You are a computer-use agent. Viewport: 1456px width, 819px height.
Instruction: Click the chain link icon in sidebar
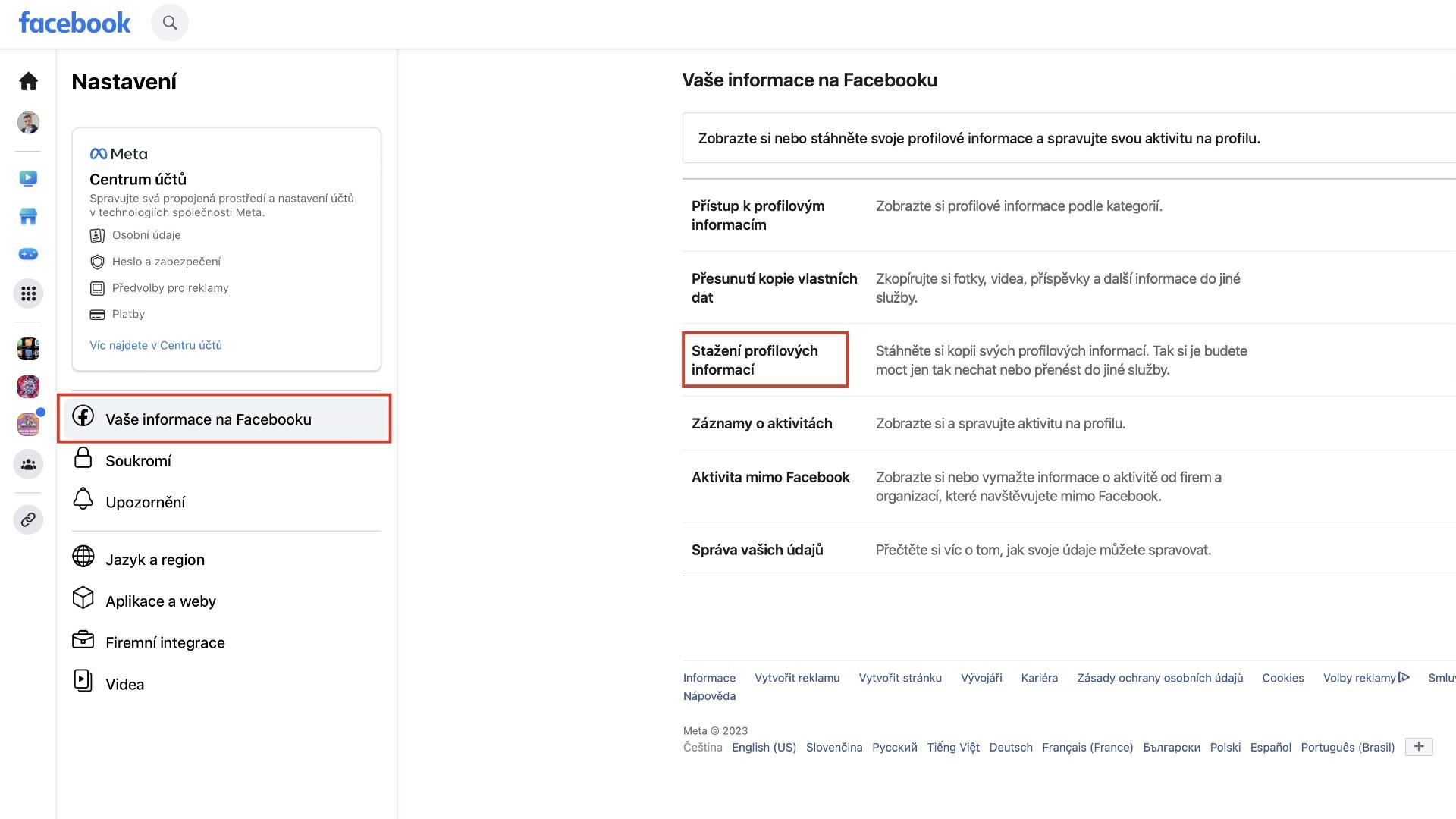[28, 519]
